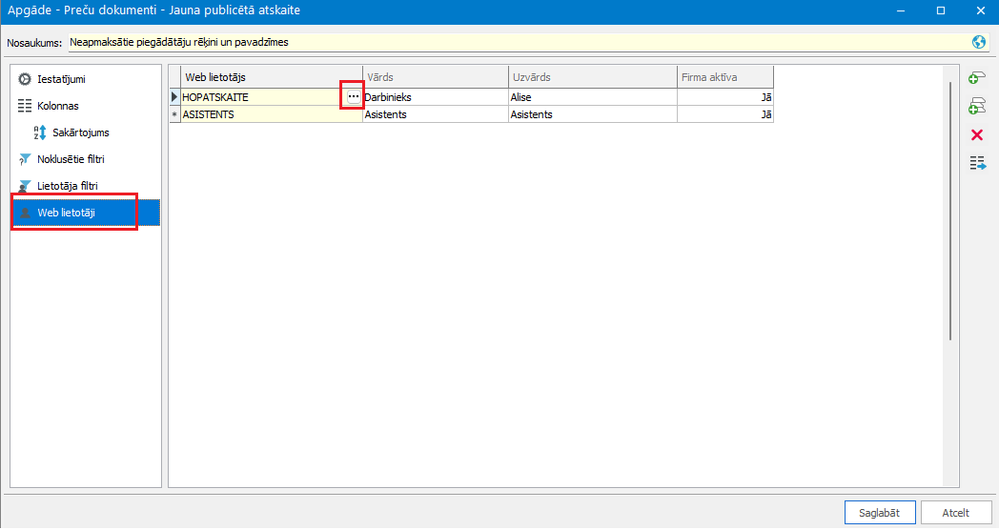Click the Asistents cell in Vārds column
The height and width of the screenshot is (530, 999).
point(435,115)
